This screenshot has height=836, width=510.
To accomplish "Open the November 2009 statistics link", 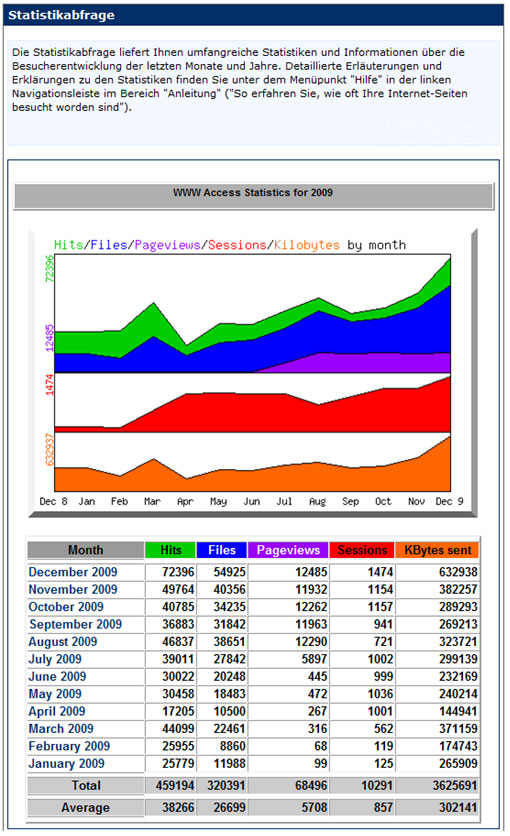I will point(72,590).
